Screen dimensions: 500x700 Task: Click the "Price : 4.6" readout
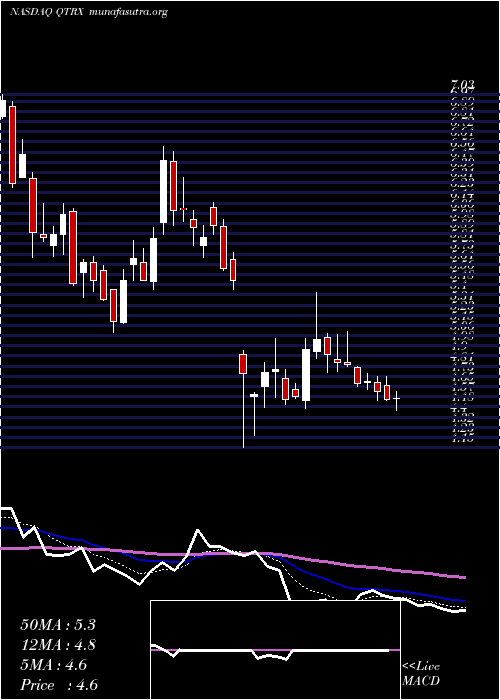point(59,685)
